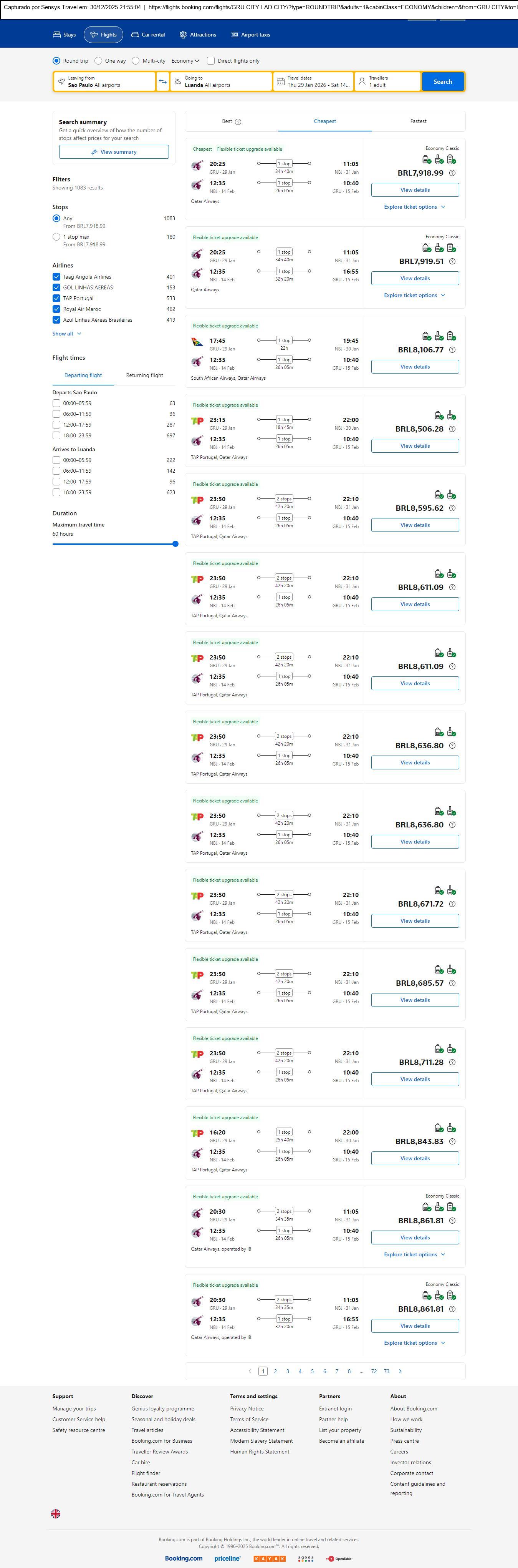Click the info icon beside Best tab
The height and width of the screenshot is (1568, 518).
238,122
